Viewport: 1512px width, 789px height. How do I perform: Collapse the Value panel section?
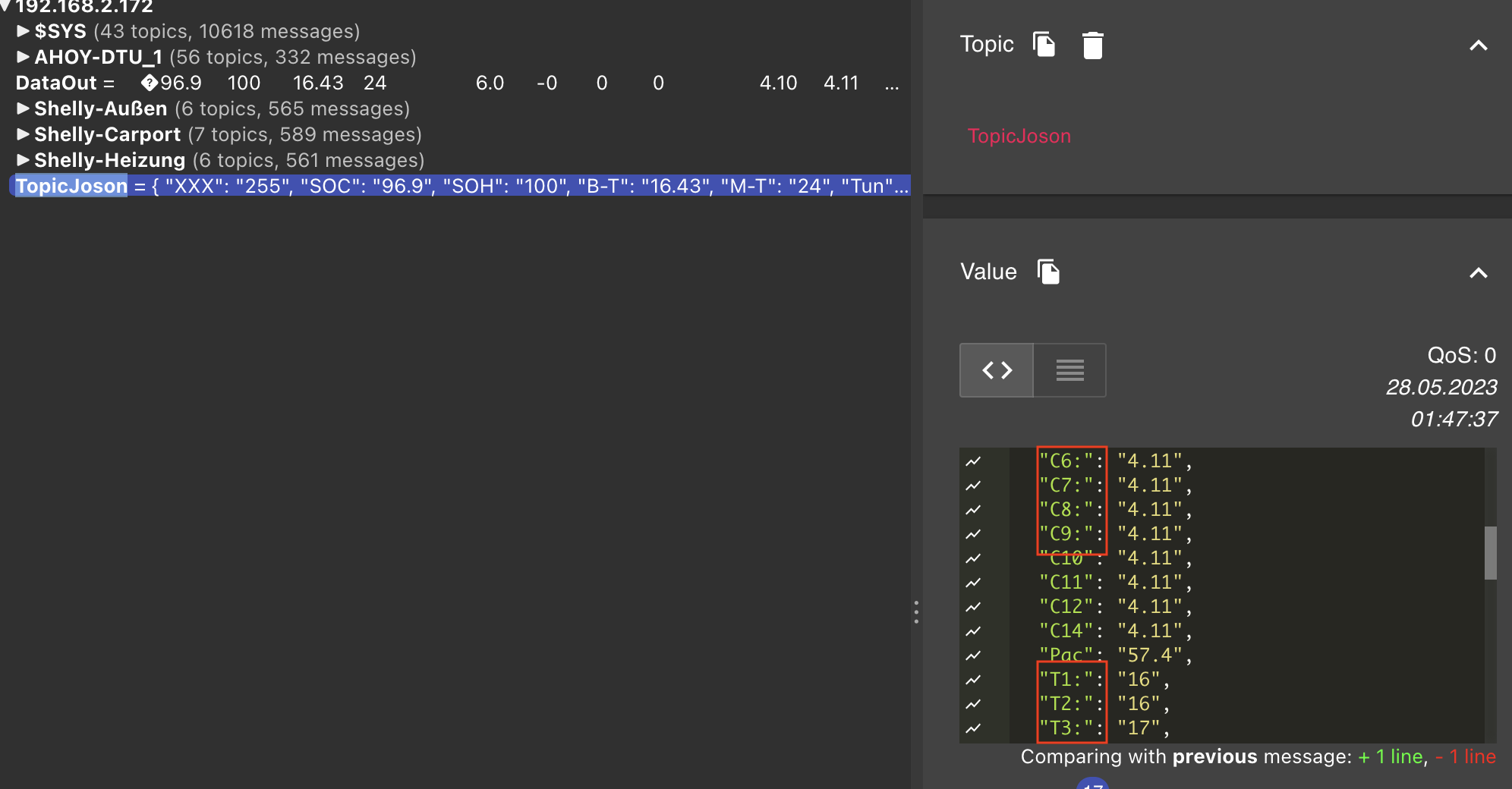tap(1478, 273)
